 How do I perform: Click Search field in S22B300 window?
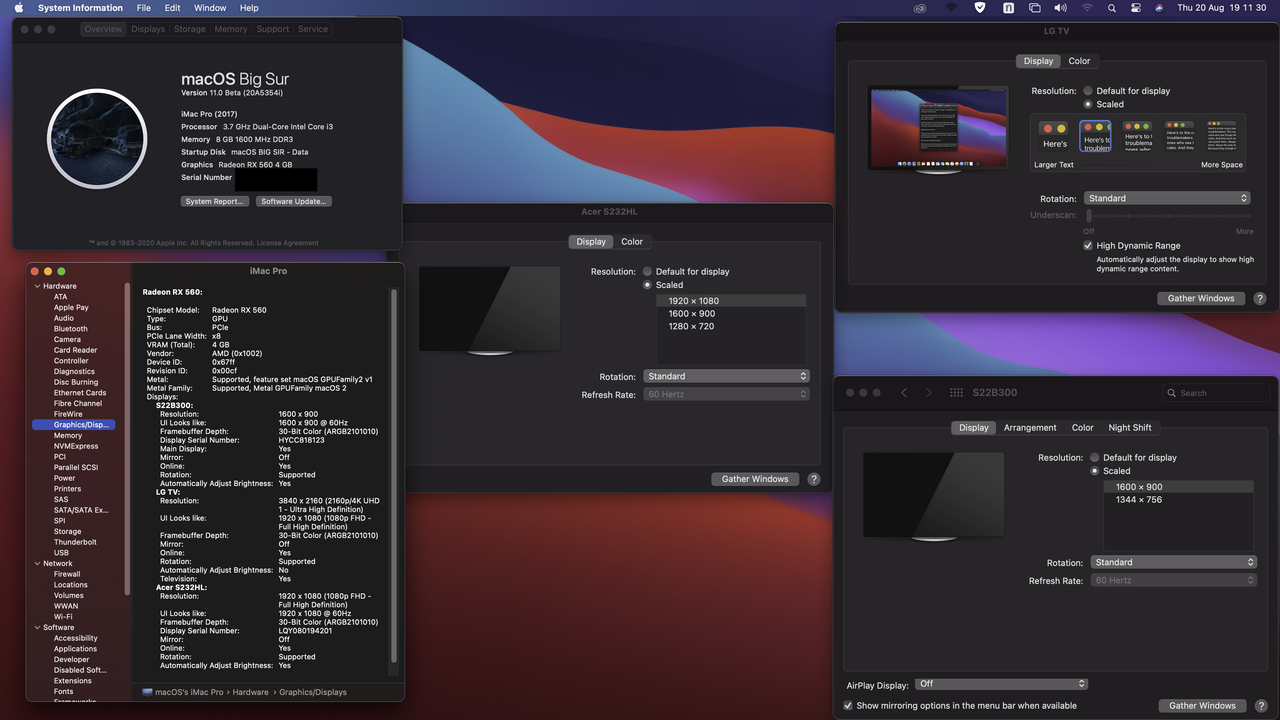1215,393
